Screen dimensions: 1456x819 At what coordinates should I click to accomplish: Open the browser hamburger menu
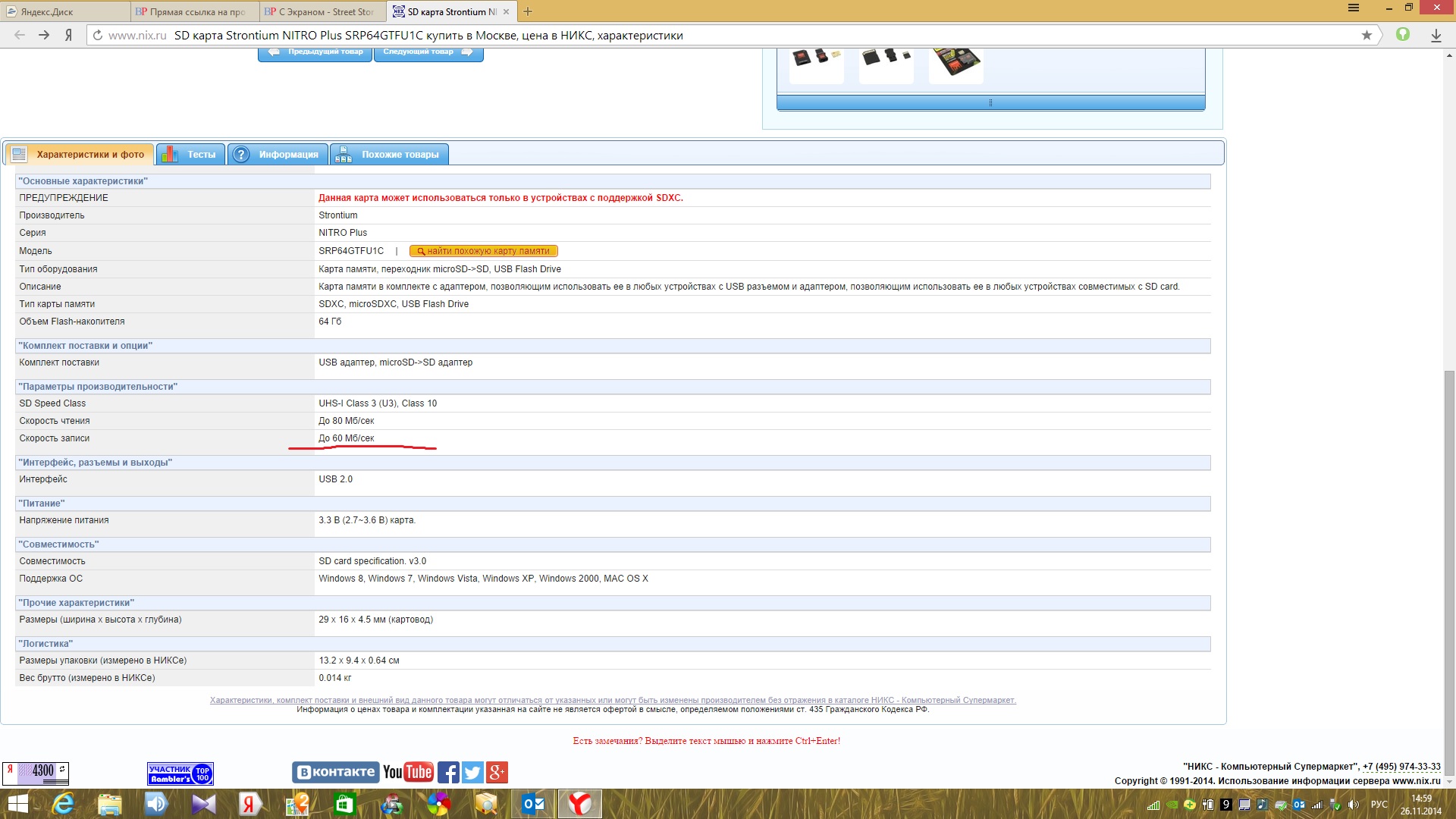(x=1354, y=8)
